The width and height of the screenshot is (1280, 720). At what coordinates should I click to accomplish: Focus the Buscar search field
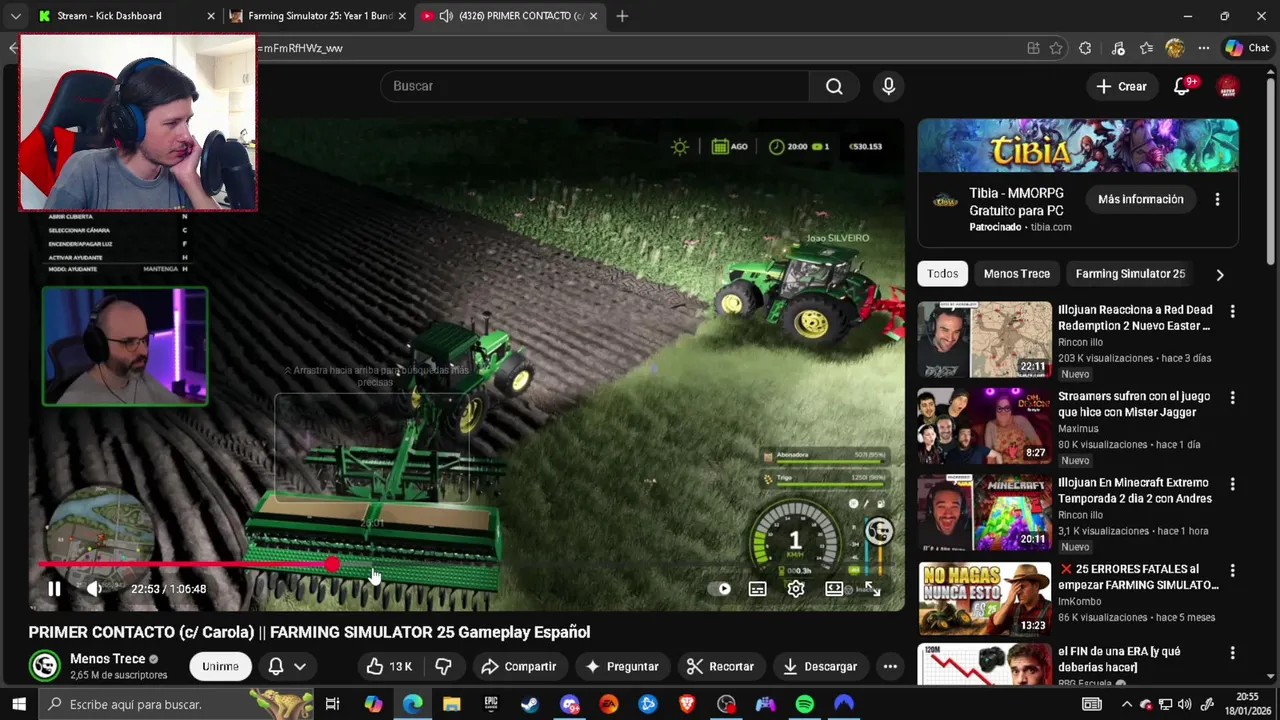(594, 86)
